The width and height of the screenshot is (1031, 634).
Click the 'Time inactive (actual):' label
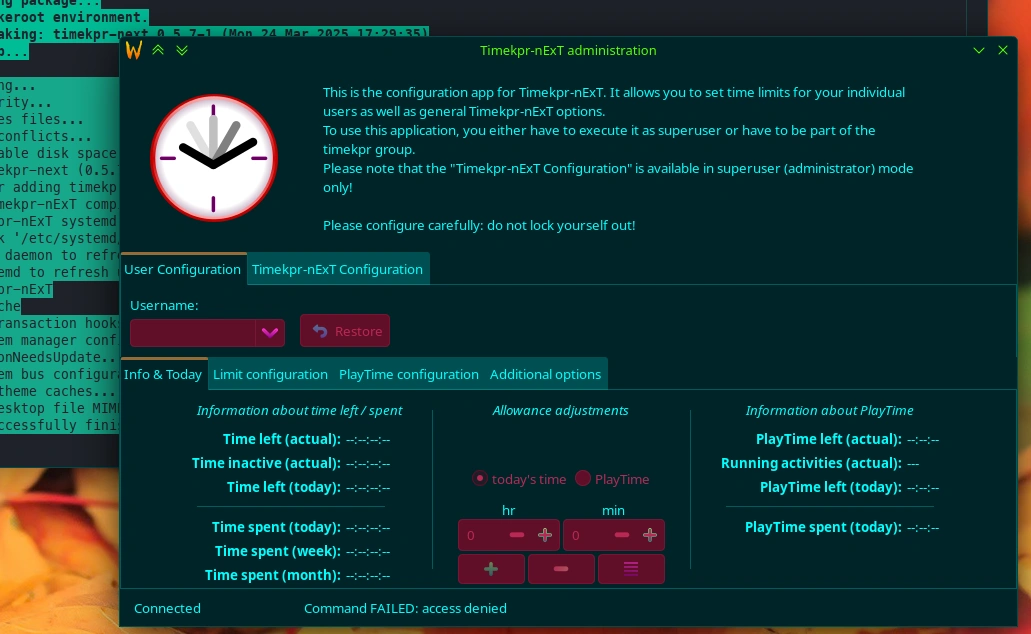tap(266, 463)
